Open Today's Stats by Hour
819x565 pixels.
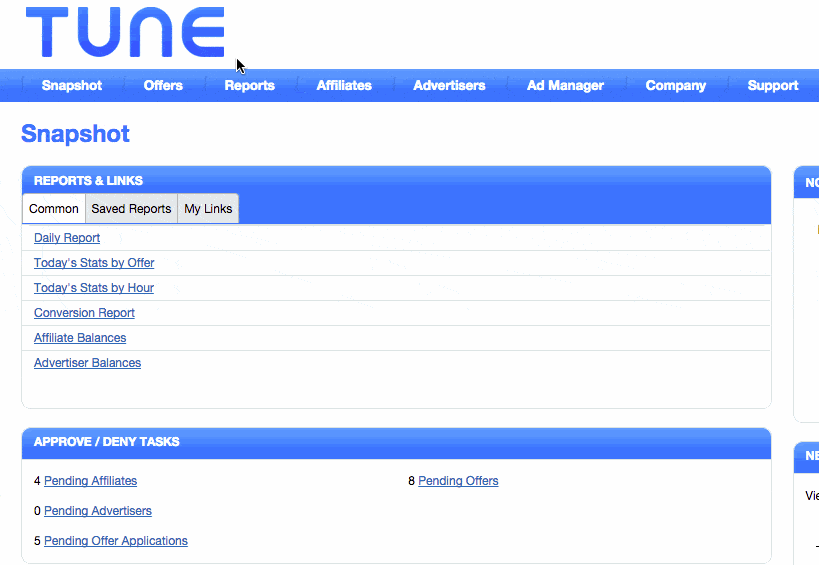click(x=93, y=288)
